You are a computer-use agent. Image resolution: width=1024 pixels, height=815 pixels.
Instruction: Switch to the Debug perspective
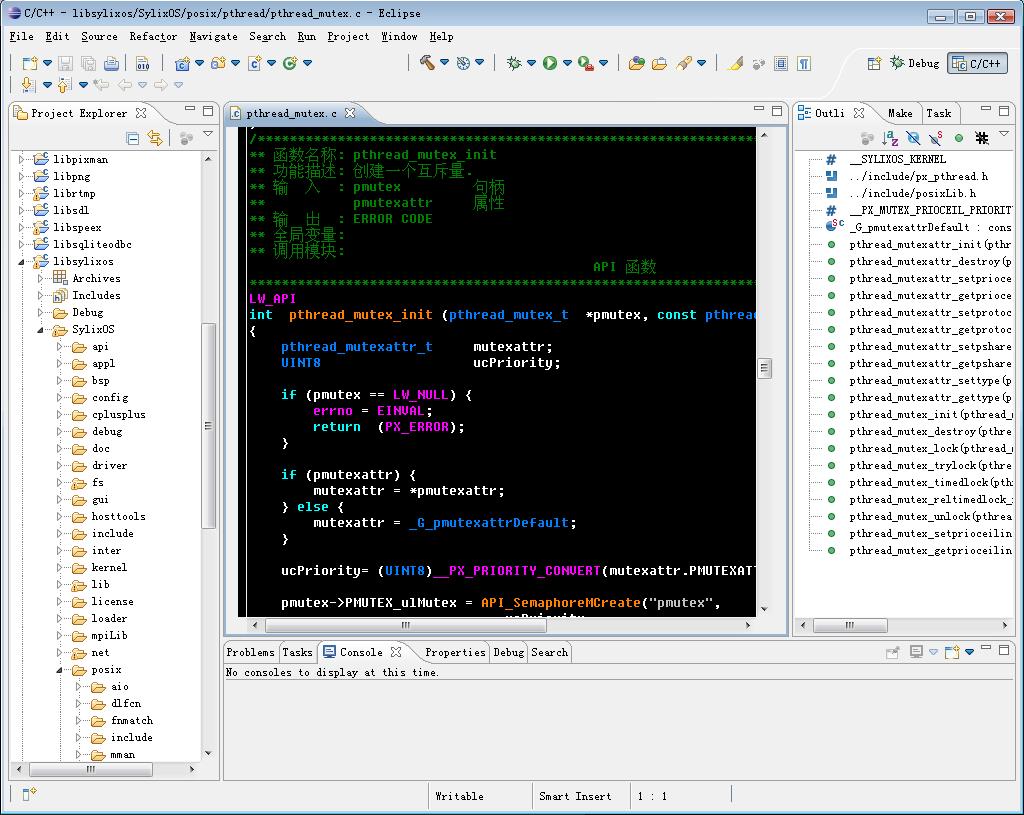pos(915,63)
